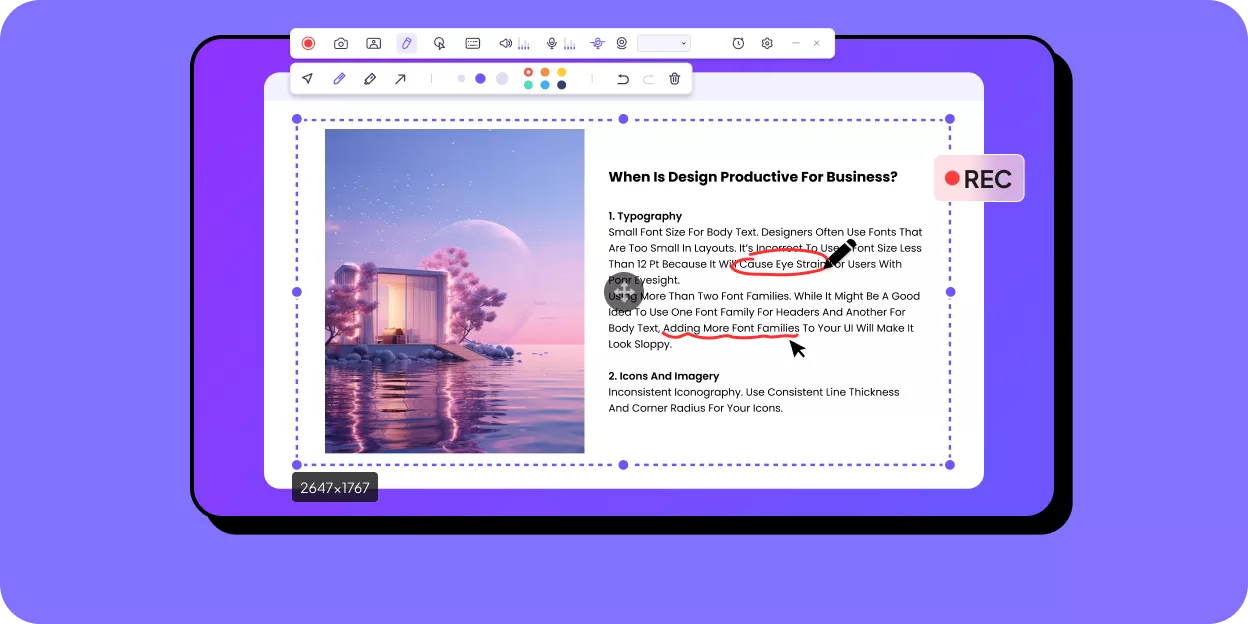Select the pointer arrow cursor tool

click(308, 78)
